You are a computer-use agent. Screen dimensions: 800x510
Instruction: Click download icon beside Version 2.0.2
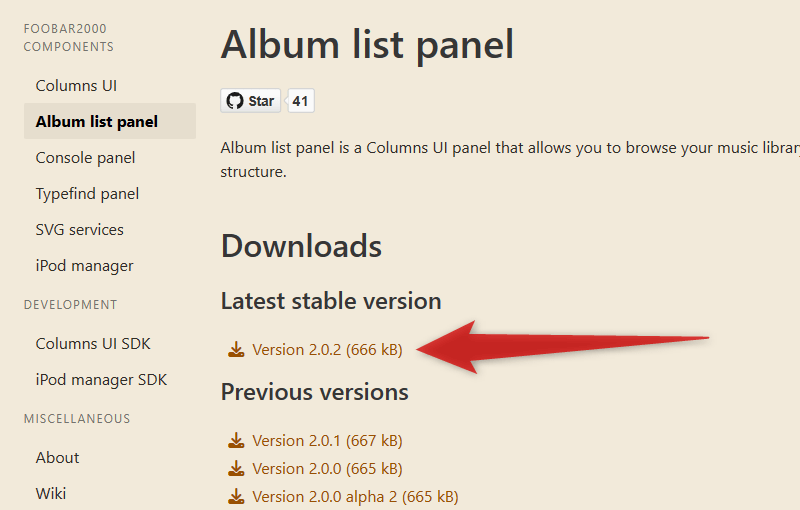(236, 350)
